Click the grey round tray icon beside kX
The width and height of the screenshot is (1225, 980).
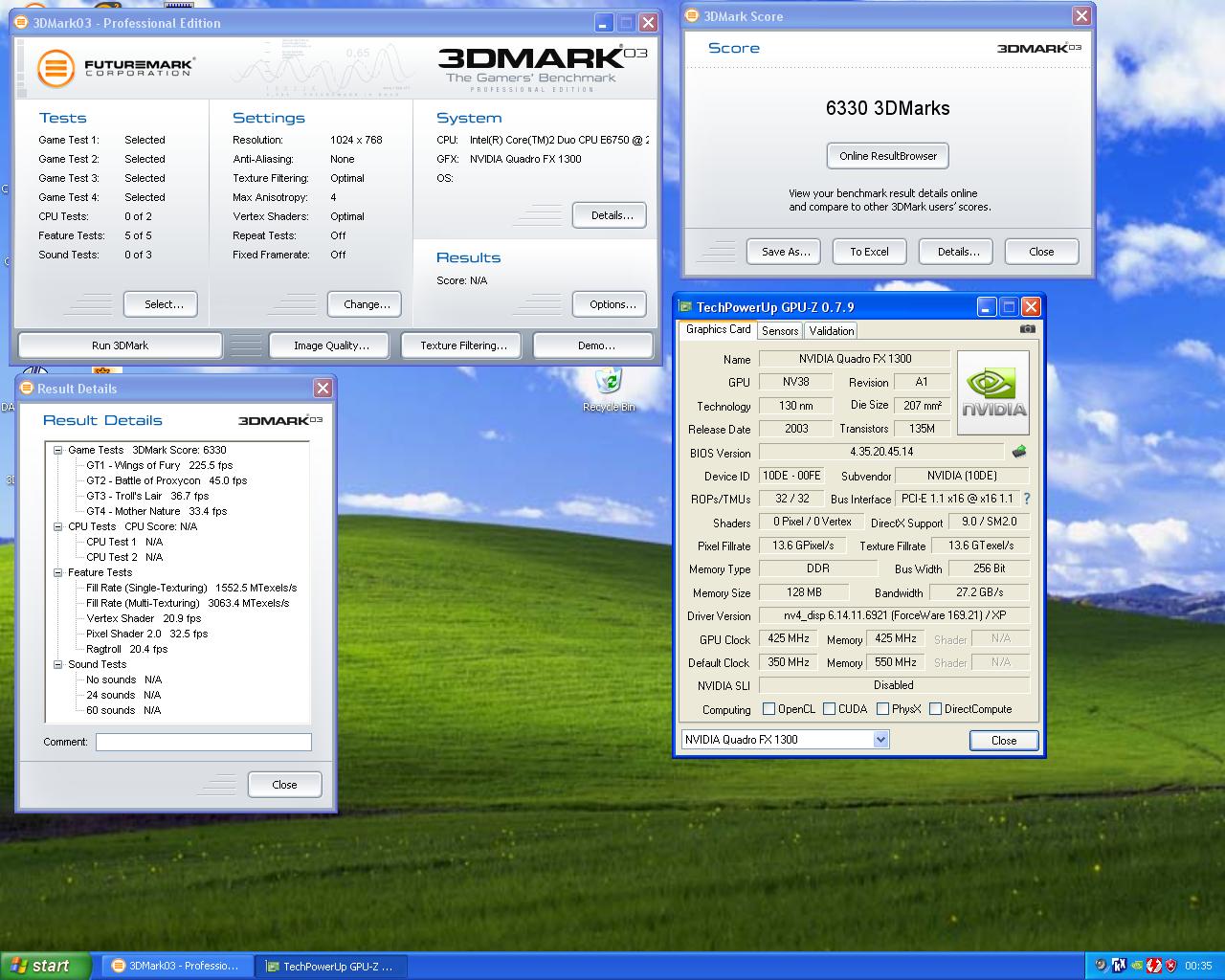click(x=1102, y=966)
